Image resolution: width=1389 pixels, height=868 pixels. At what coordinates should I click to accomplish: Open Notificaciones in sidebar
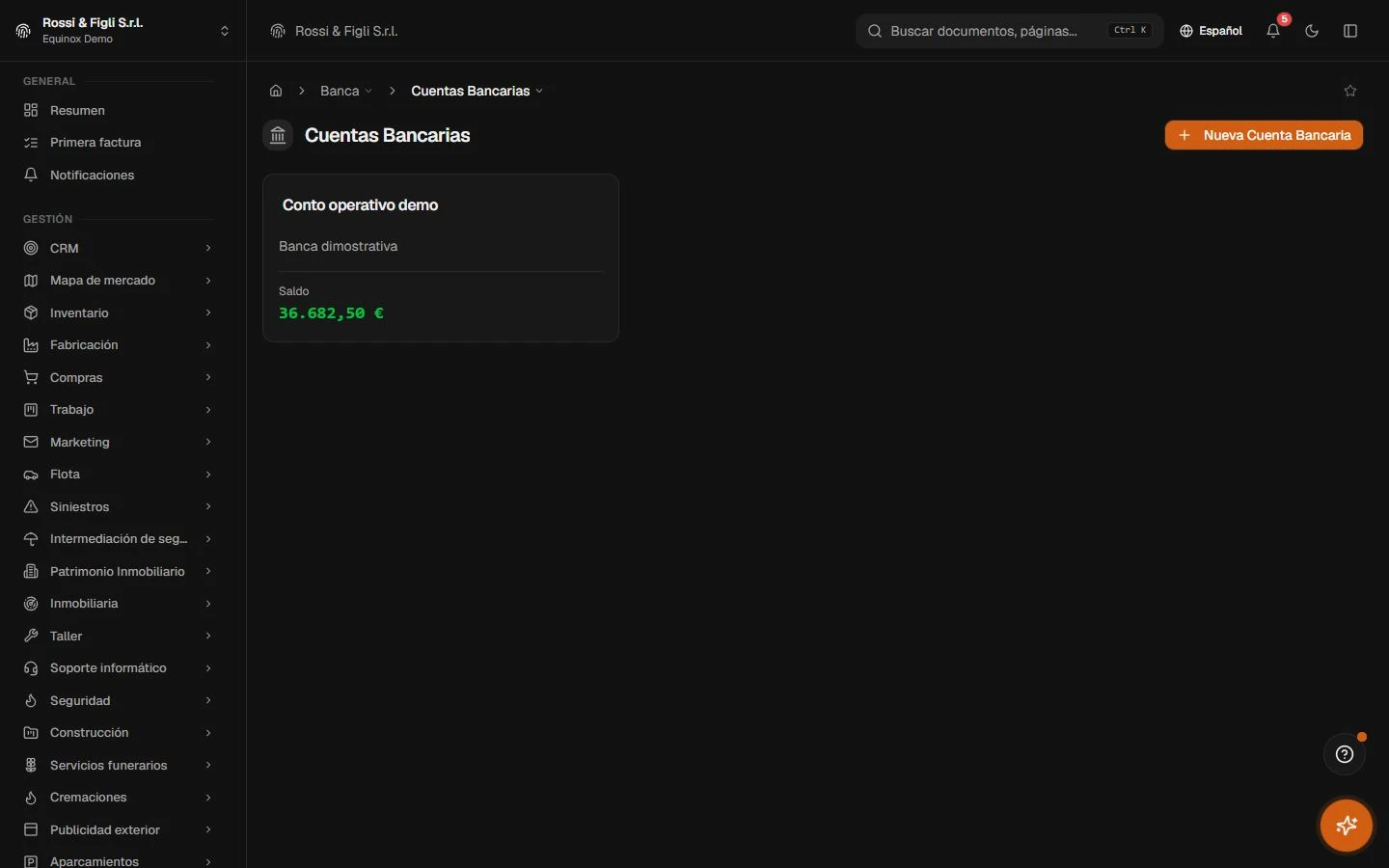[118, 175]
